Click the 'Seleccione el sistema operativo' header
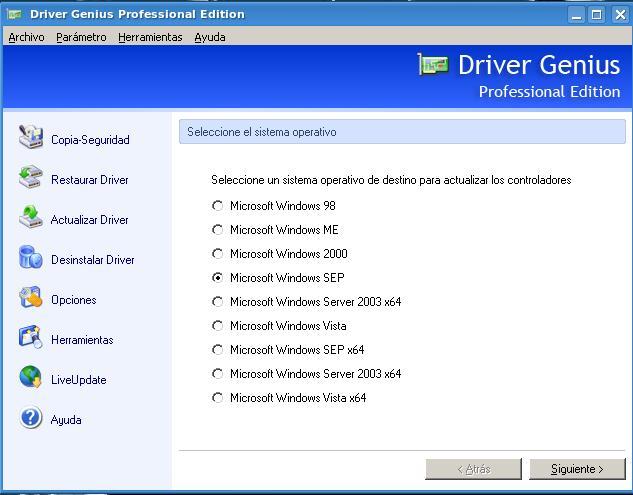Screen dimensions: 633x495 point(402,132)
